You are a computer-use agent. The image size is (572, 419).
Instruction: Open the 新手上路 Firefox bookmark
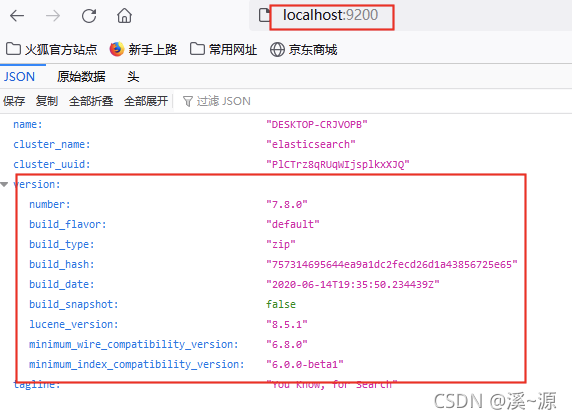pyautogui.click(x=143, y=49)
